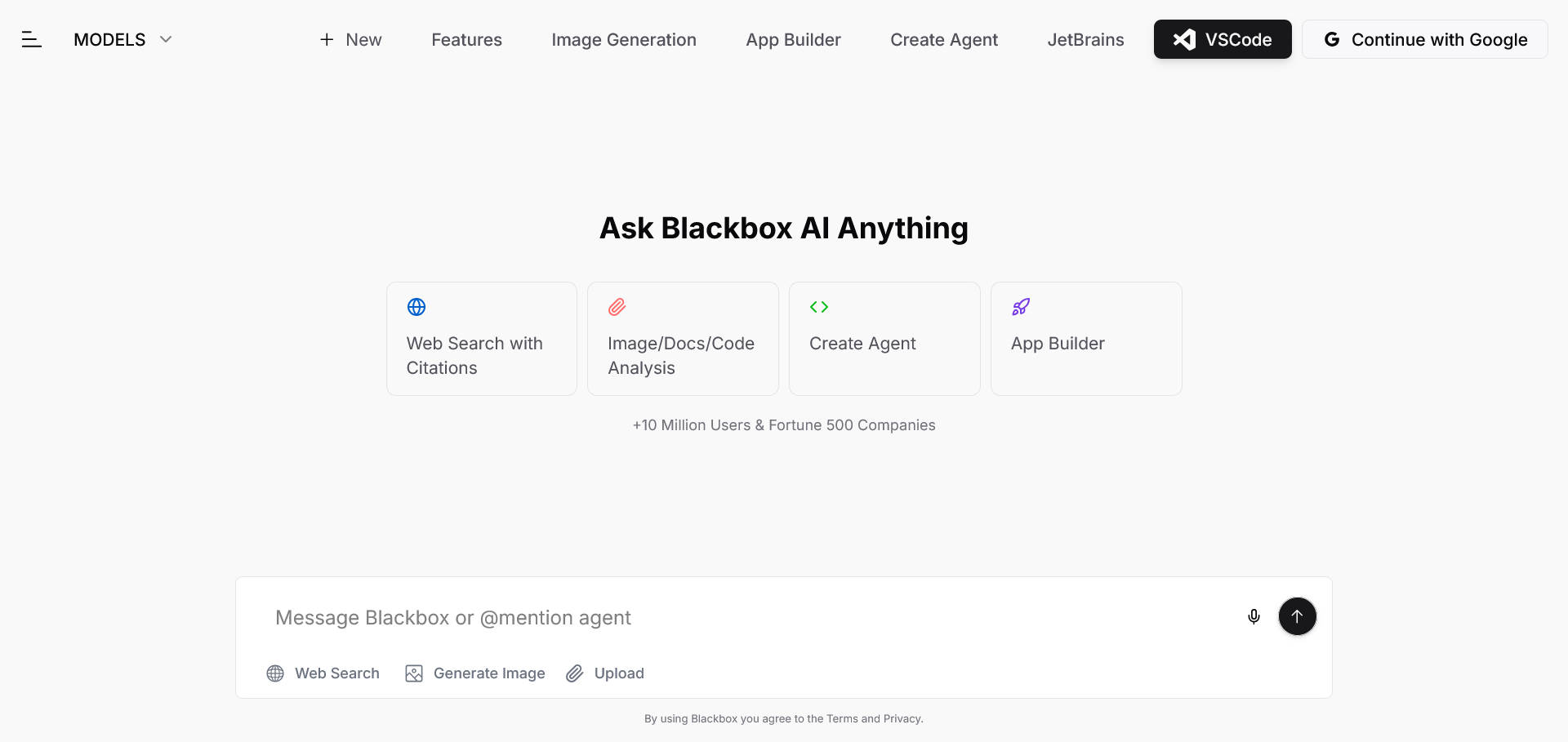Viewport: 1568px width, 742px height.
Task: Sign in with Continue with Google
Action: 1424,39
